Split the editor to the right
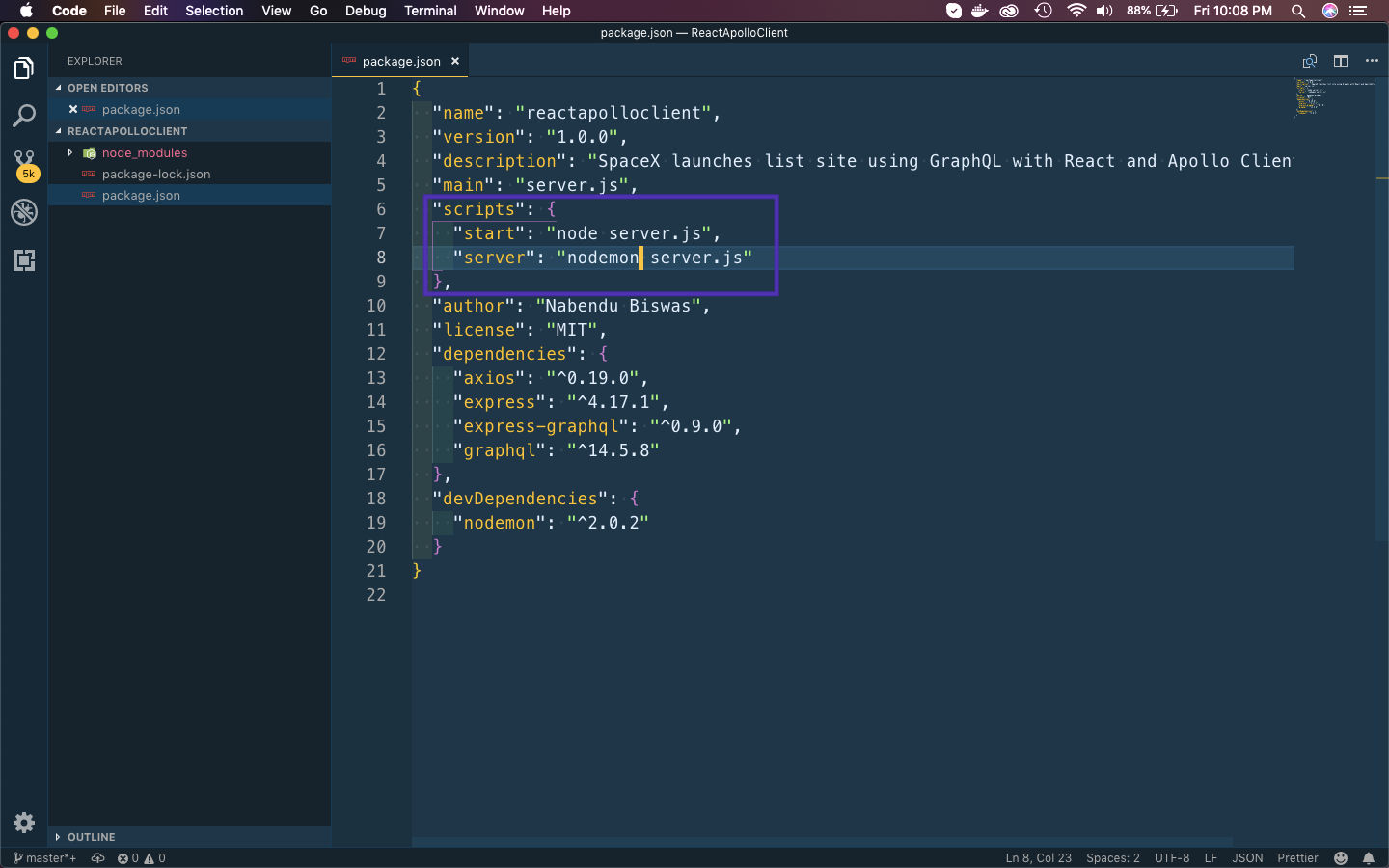The width and height of the screenshot is (1389, 868). [x=1341, y=61]
